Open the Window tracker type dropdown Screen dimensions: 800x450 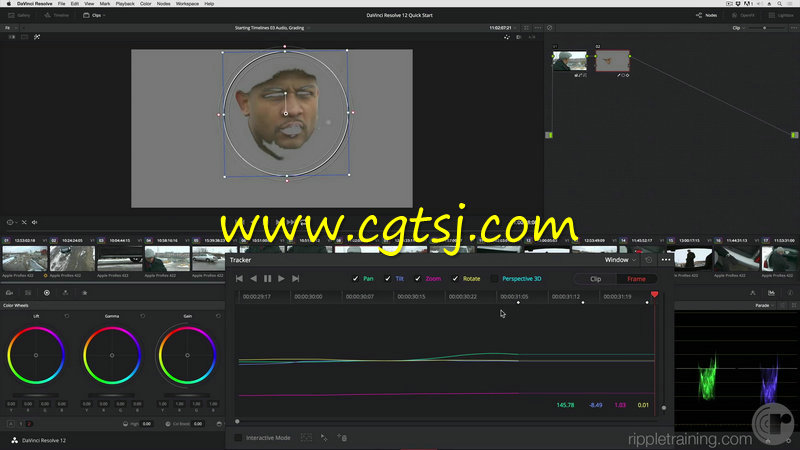pyautogui.click(x=620, y=260)
